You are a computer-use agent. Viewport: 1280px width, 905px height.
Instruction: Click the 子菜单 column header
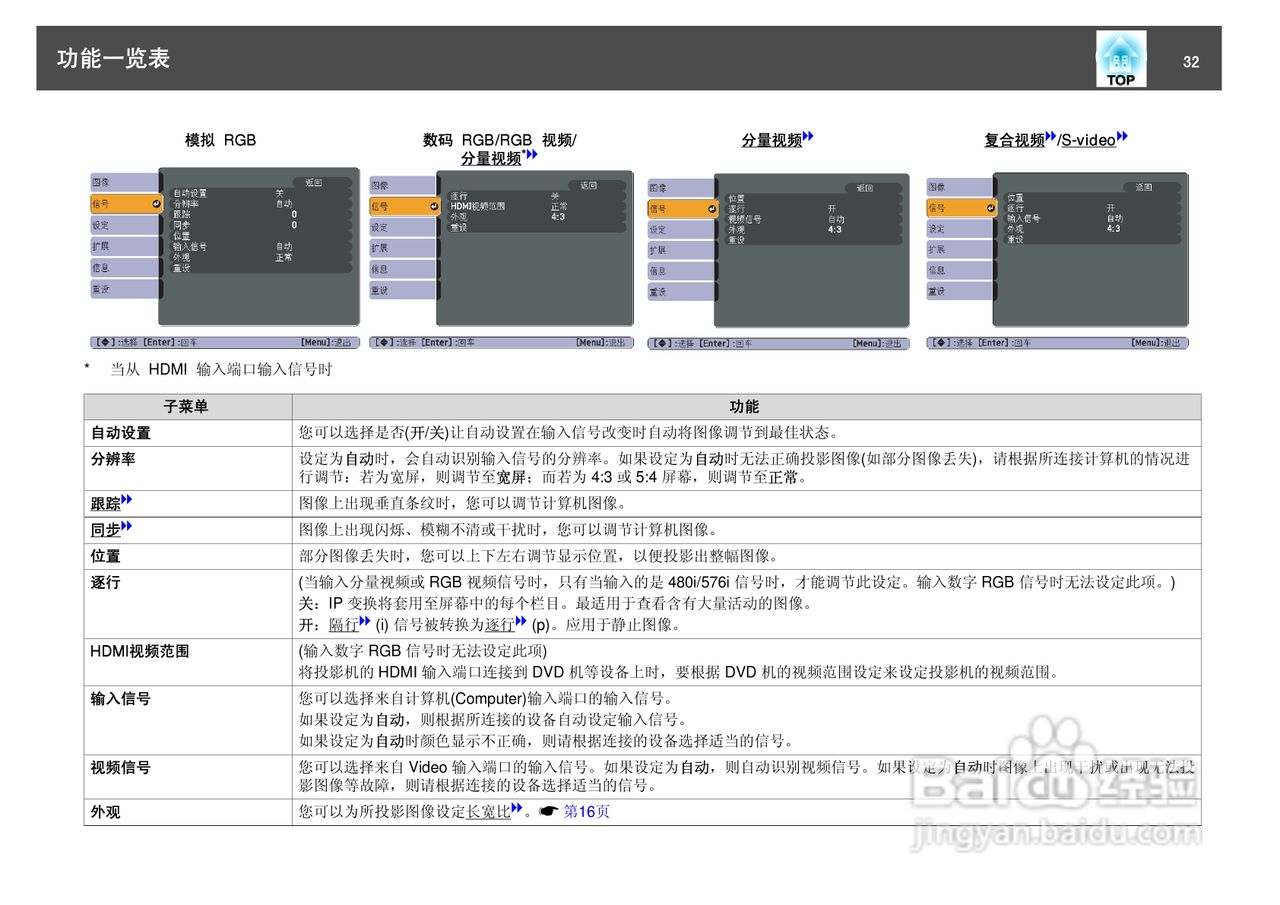coord(187,407)
